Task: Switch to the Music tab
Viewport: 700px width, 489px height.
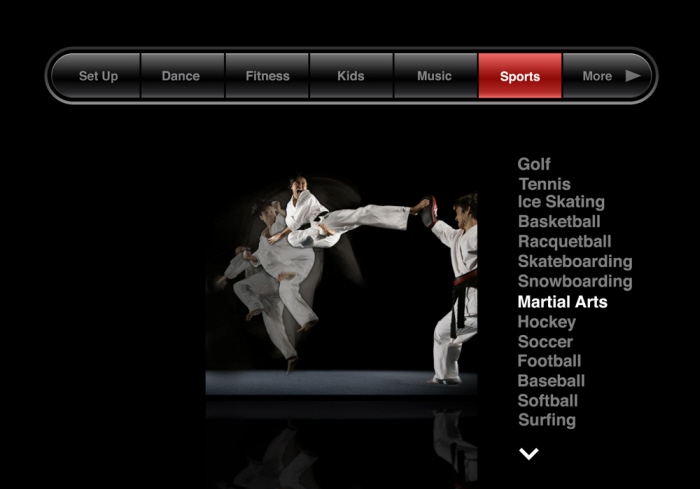Action: click(x=435, y=75)
